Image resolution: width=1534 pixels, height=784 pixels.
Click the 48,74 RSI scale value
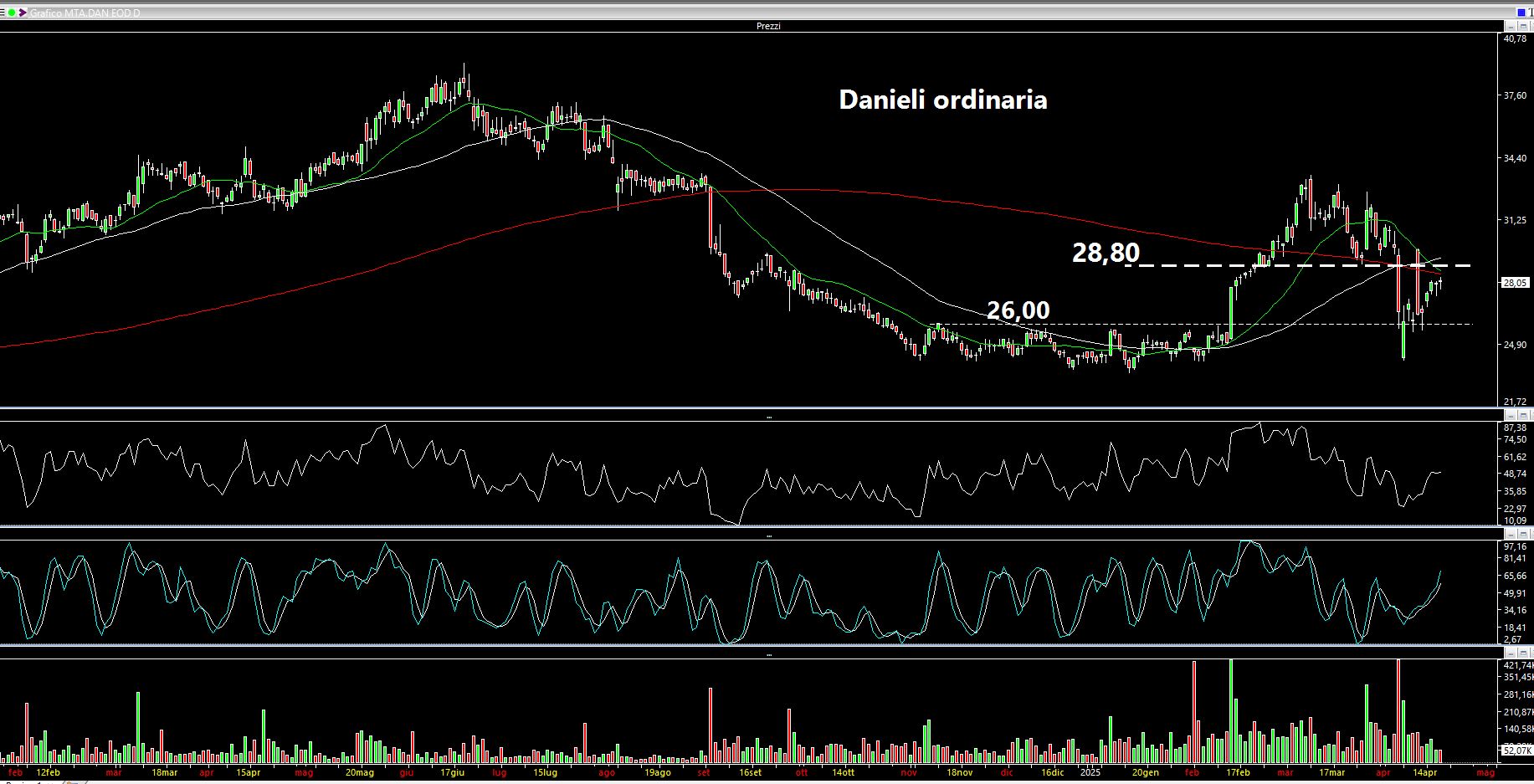point(1516,474)
